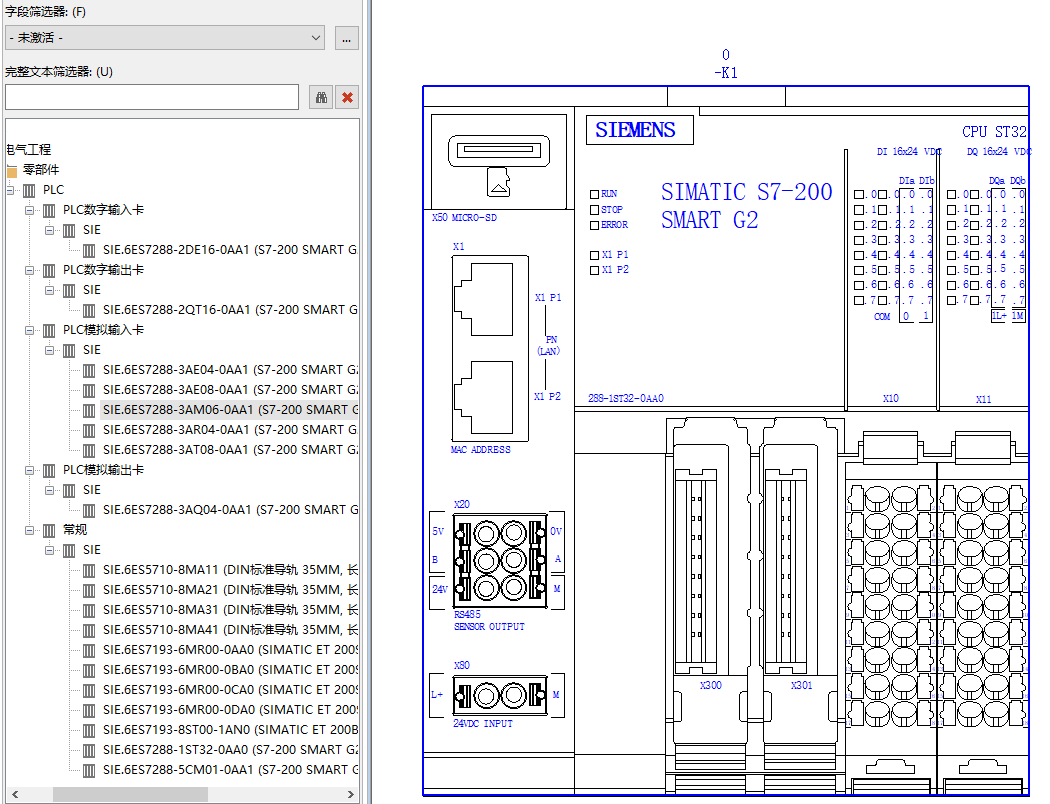
Task: Click the icon of part 6ES7288-1ST32-0AA0
Action: pyautogui.click(x=89, y=750)
